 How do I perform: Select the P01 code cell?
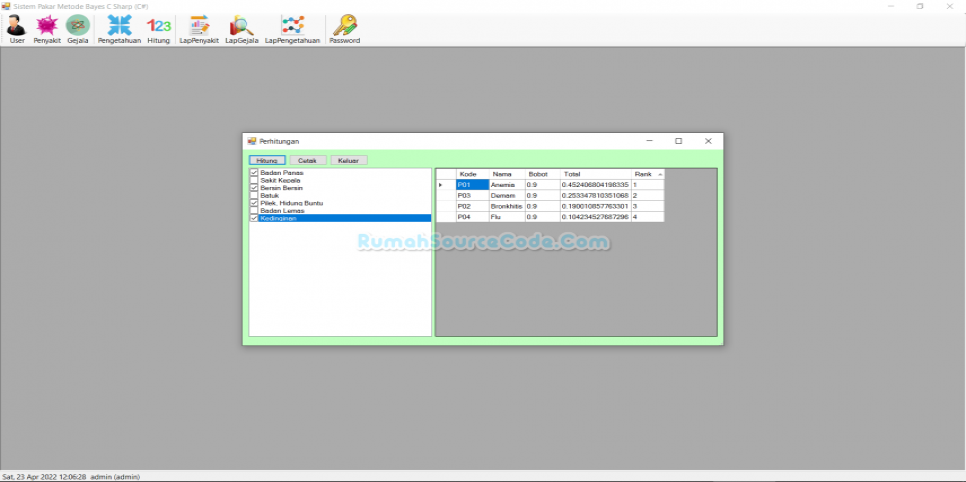(x=473, y=185)
